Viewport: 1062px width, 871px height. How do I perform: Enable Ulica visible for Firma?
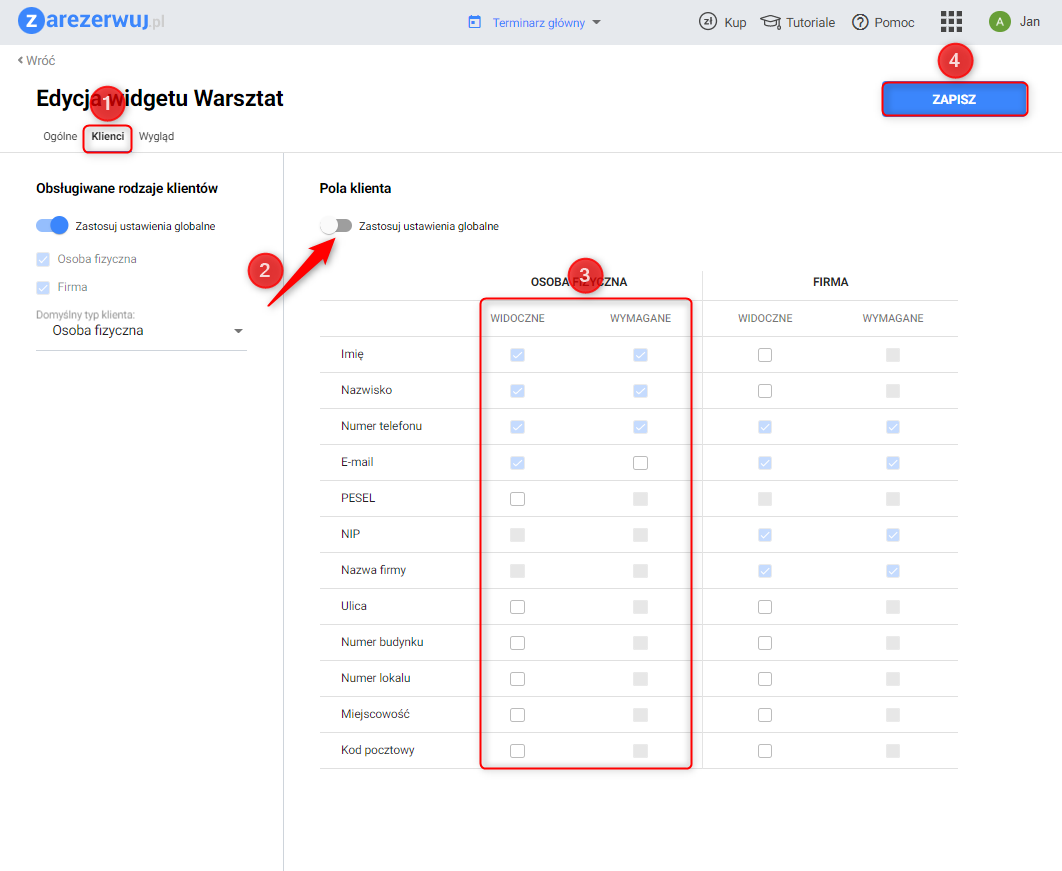pos(765,607)
